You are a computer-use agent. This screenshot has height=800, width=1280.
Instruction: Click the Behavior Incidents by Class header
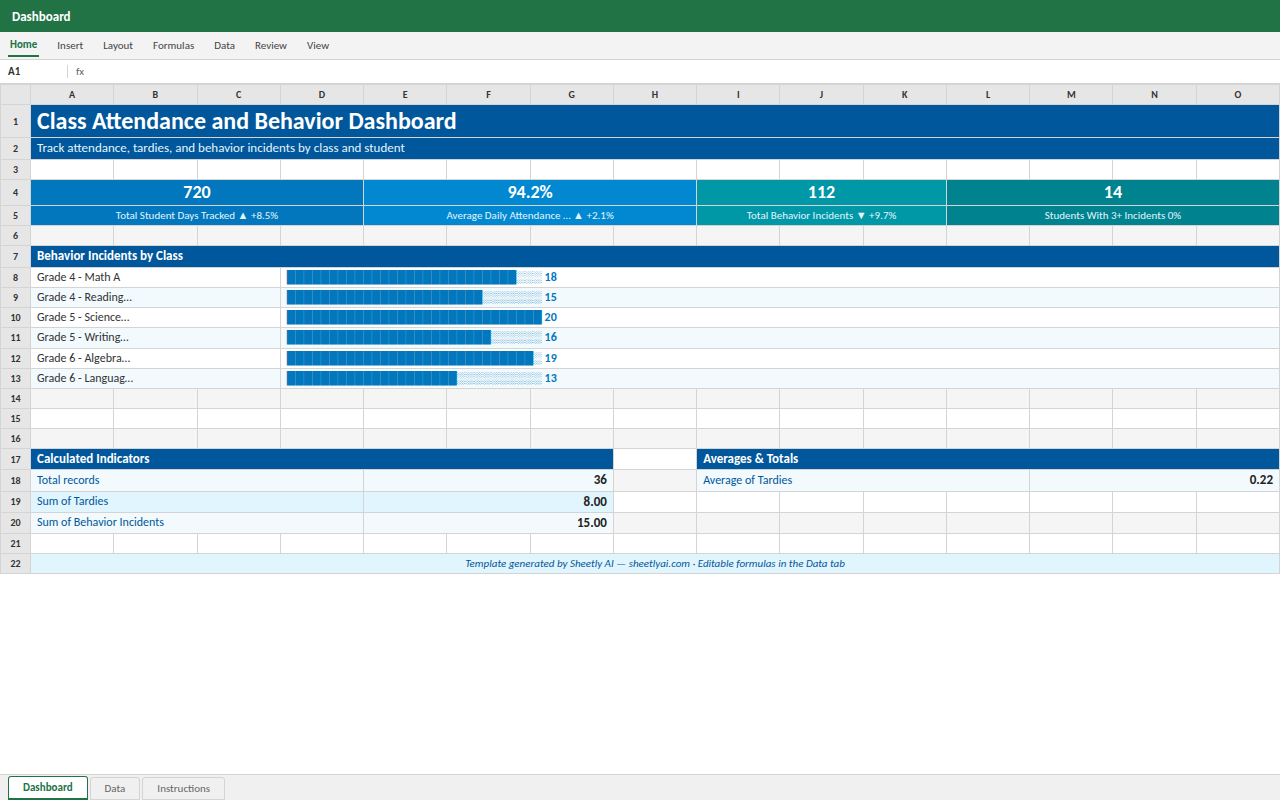point(655,256)
